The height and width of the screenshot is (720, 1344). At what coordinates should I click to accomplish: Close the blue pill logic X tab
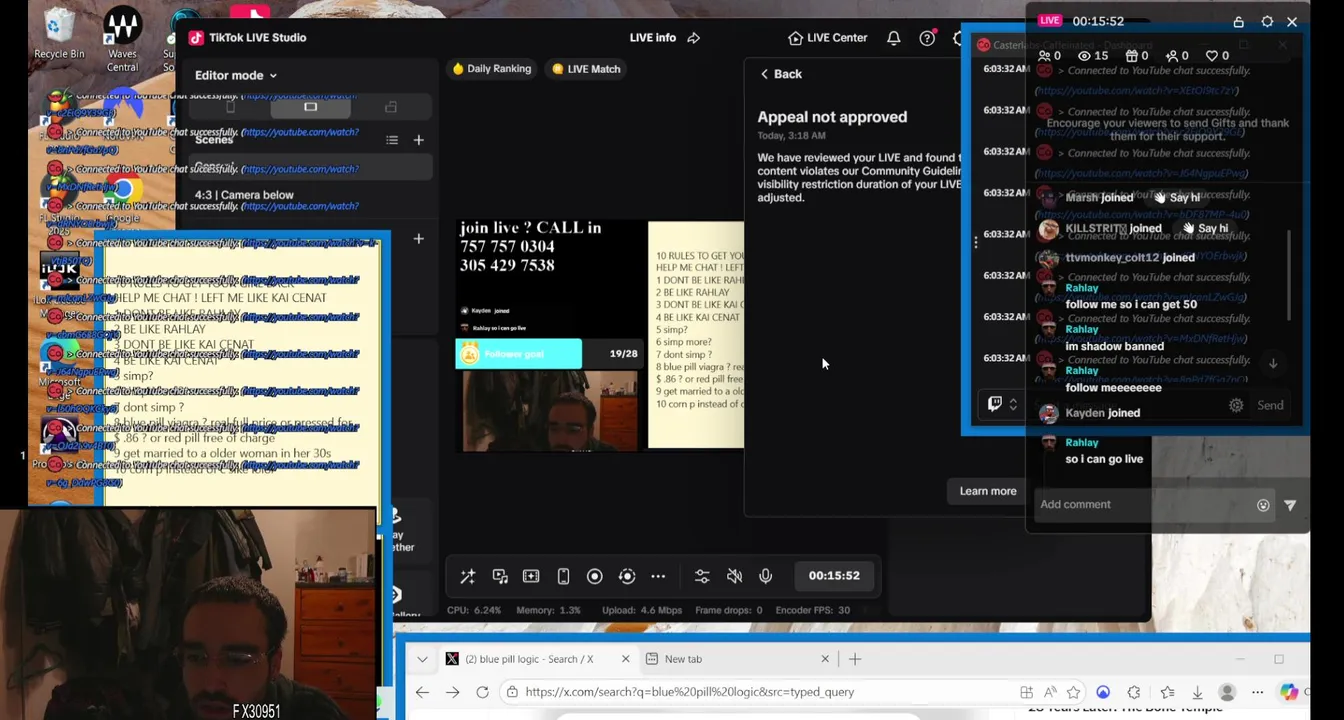[x=626, y=659]
